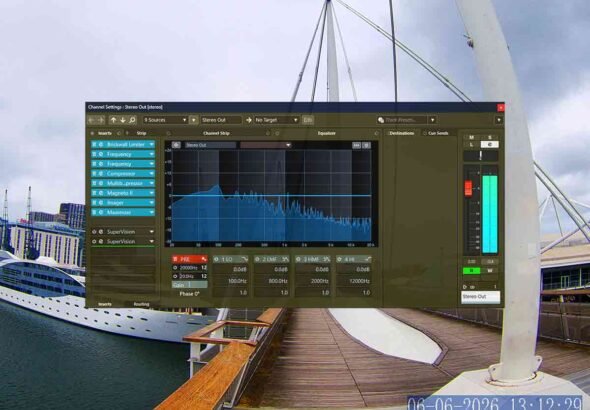
Task: Click the Edit button in toolbar
Action: (308, 120)
